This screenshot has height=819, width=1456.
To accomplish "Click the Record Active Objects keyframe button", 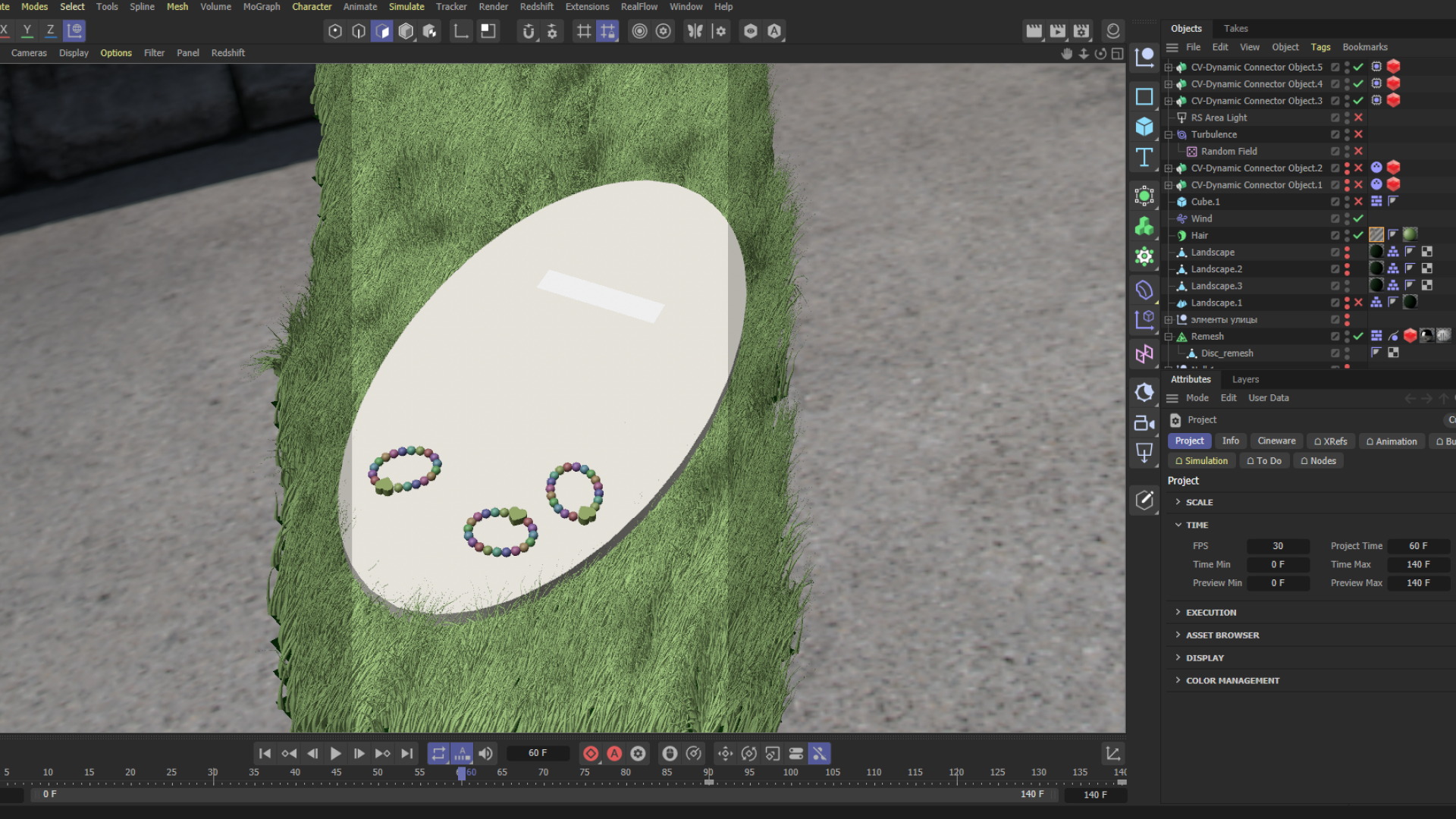I will click(591, 754).
